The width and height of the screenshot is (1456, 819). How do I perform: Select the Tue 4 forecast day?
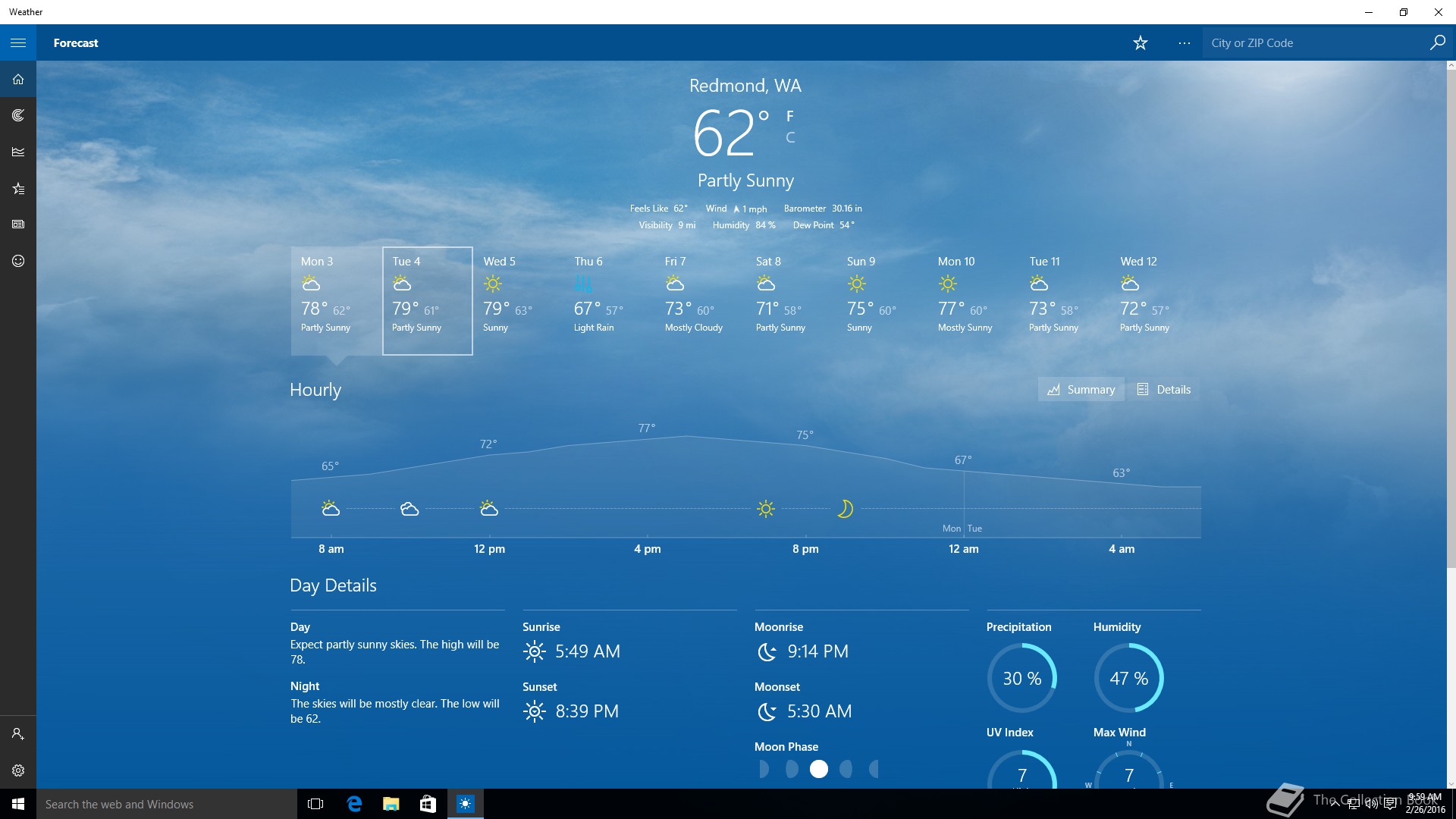(427, 300)
